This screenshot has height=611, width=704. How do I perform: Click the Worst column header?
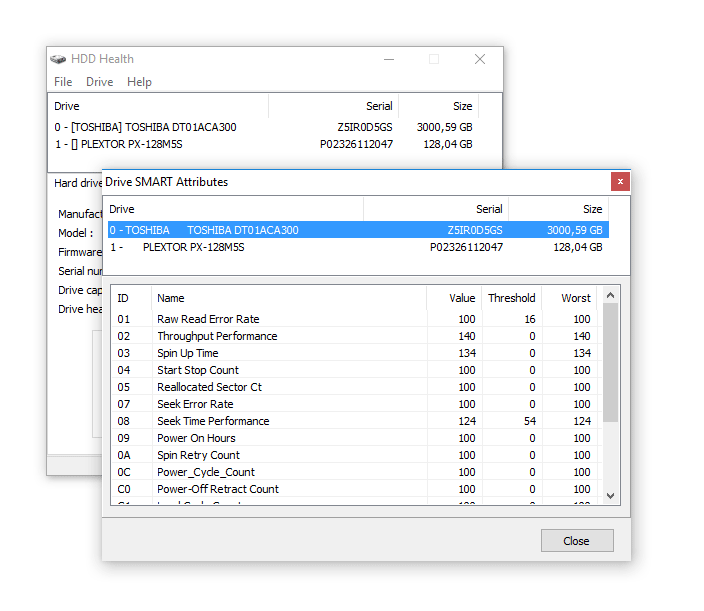(x=569, y=298)
